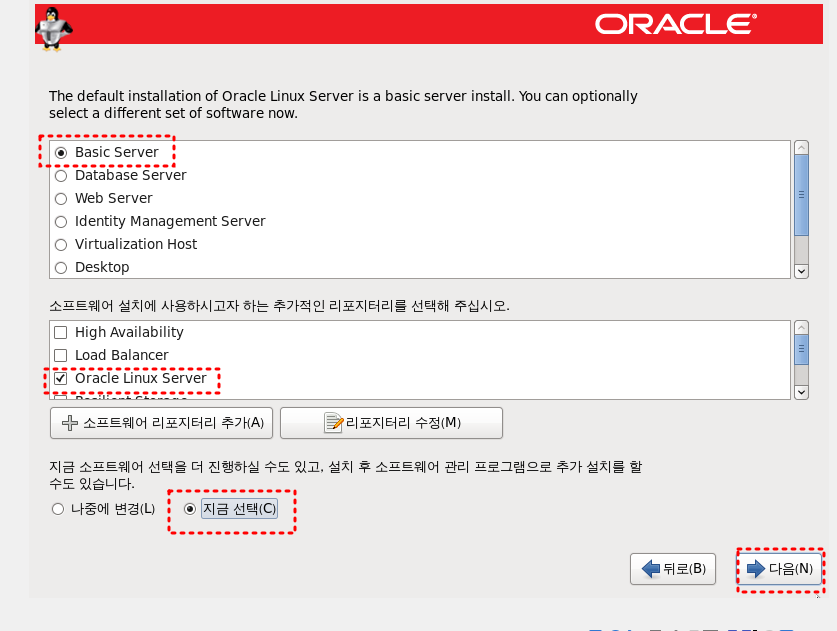Click the 'Load Balancer' label text
Image resolution: width=837 pixels, height=631 pixels.
(x=121, y=355)
